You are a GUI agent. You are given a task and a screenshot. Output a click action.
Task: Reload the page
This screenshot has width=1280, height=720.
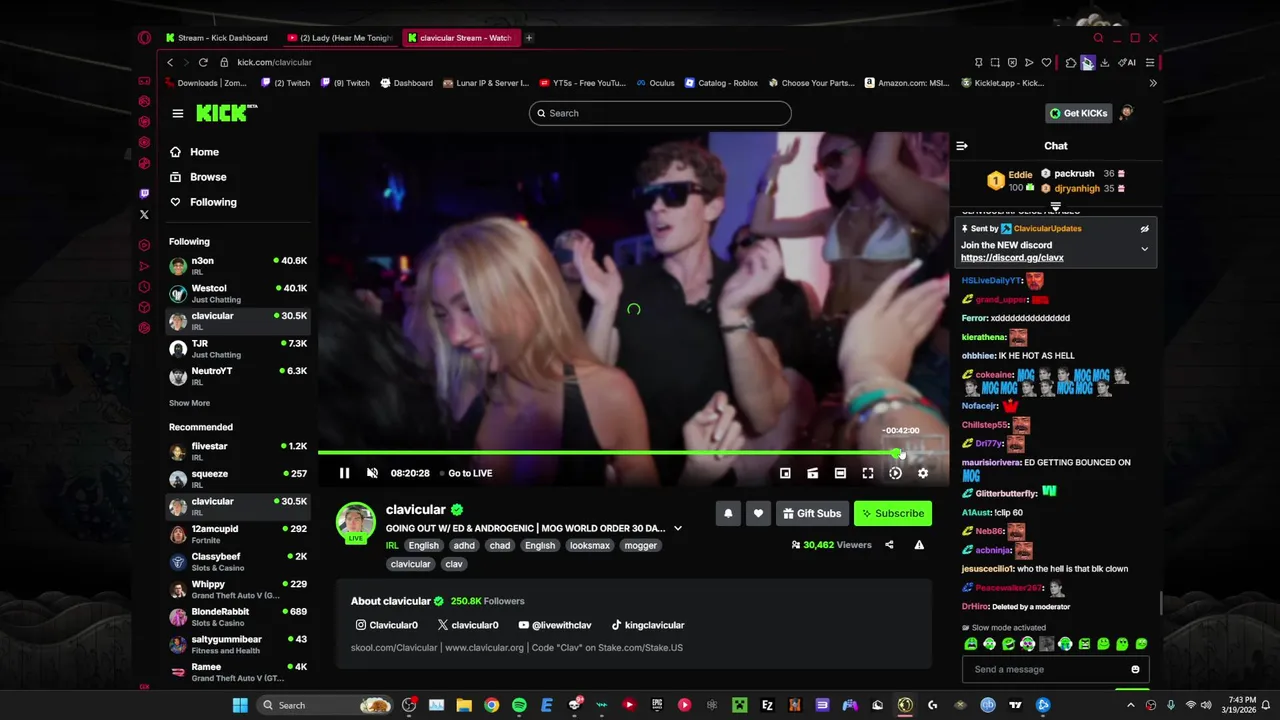(203, 62)
